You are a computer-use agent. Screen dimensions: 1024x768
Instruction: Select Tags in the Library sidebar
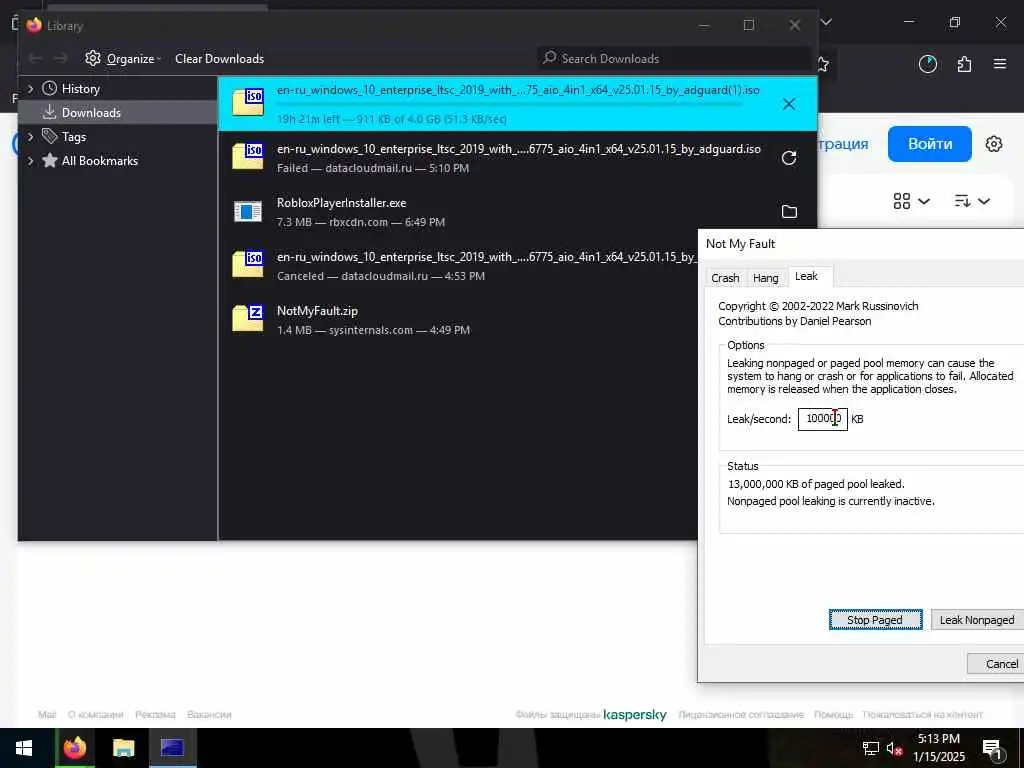coord(74,137)
